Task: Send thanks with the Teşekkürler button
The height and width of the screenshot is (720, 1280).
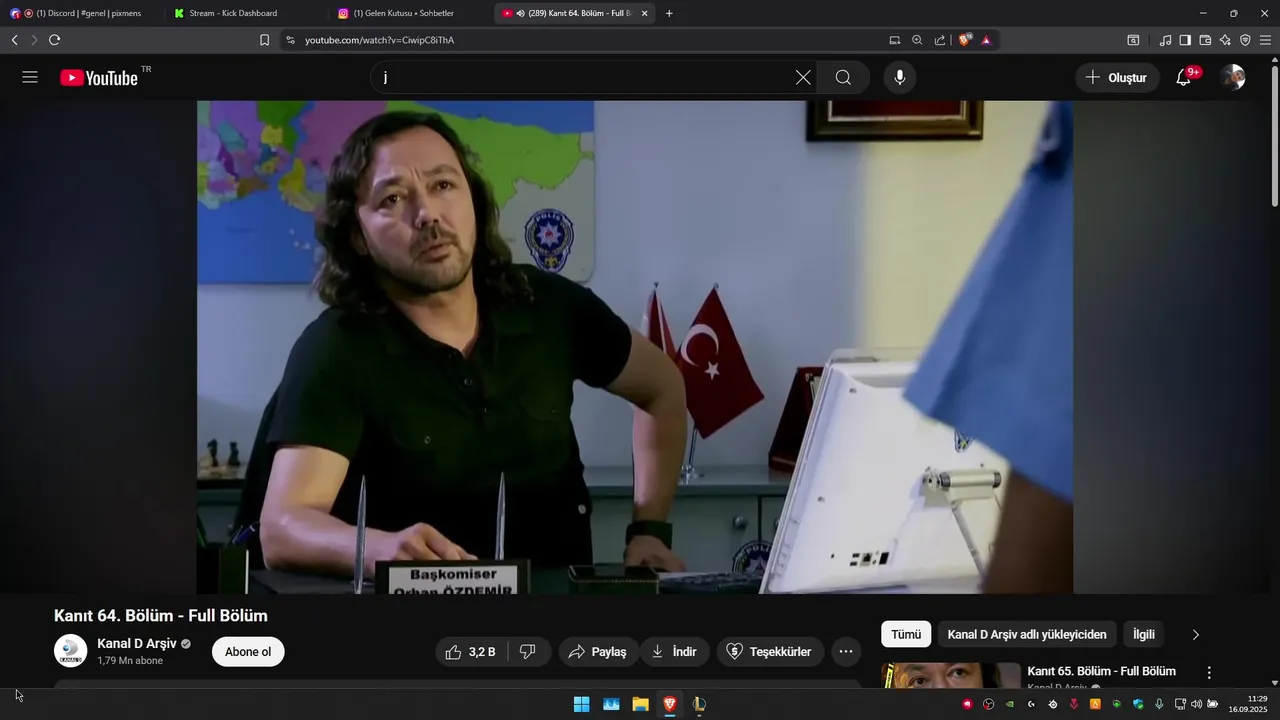Action: [x=769, y=652]
